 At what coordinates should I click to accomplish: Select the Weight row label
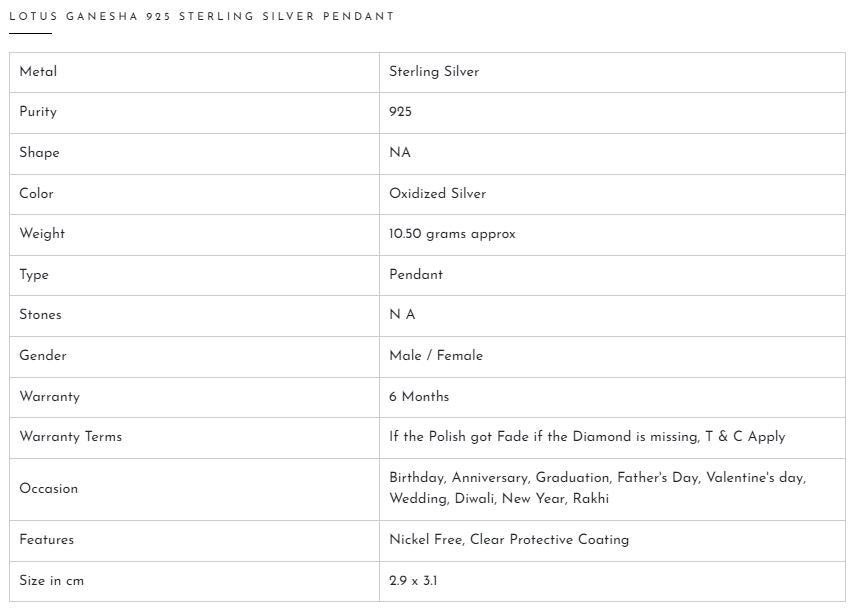pos(42,233)
